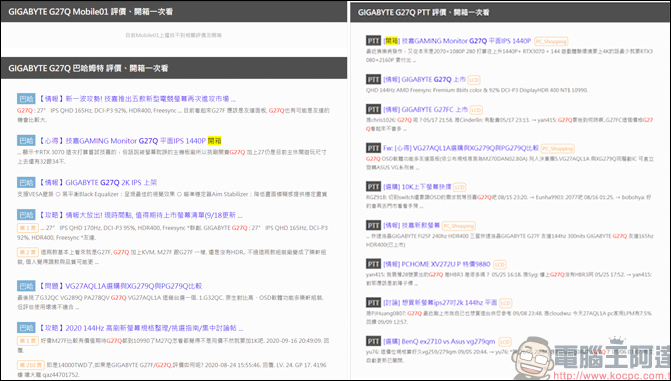Click snippet starting 快速液晶GIGABYTE FI25F 240hz
This screenshot has height=381, width=671.
click(x=510, y=241)
